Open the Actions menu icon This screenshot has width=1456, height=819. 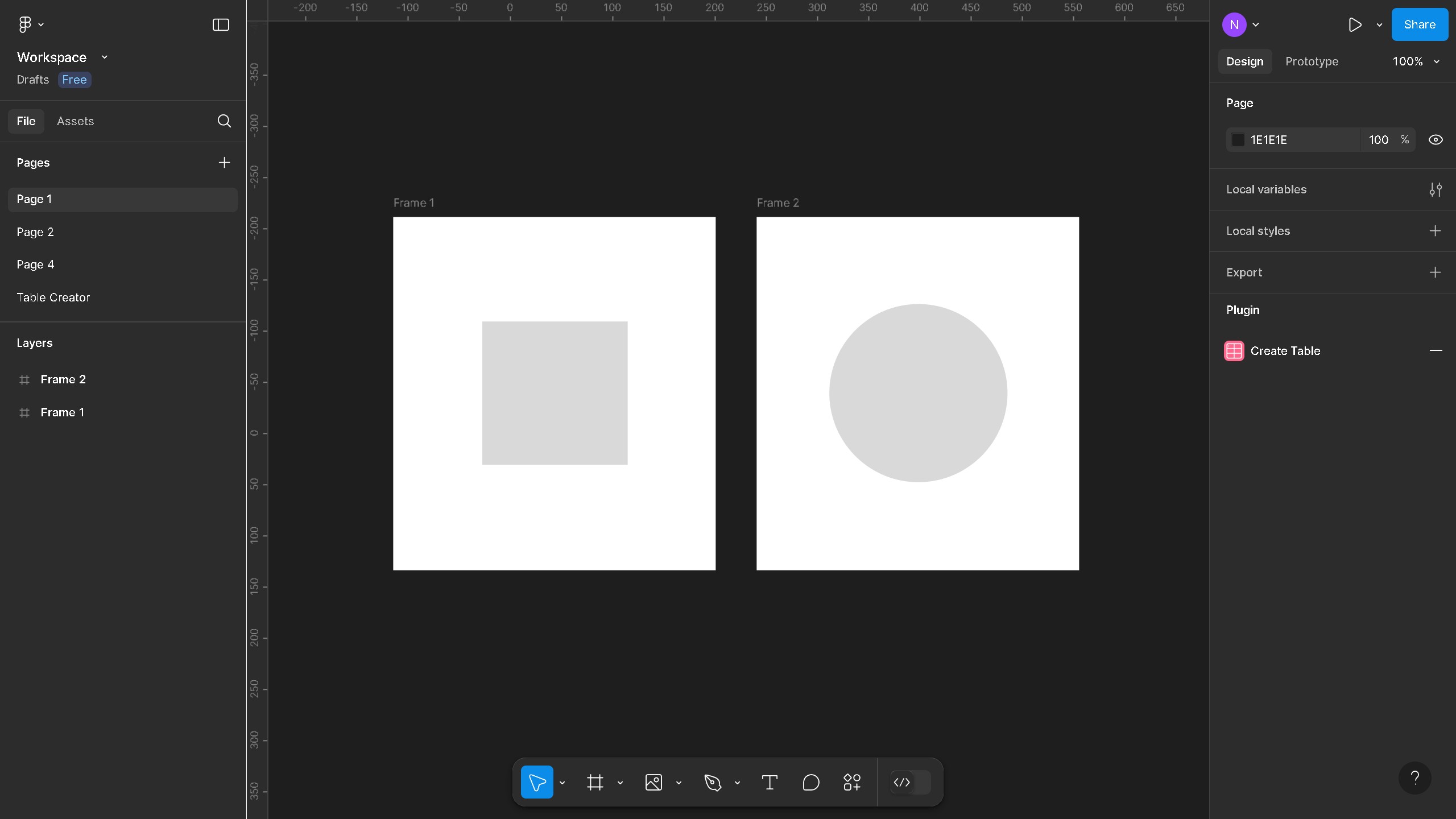coord(851,782)
